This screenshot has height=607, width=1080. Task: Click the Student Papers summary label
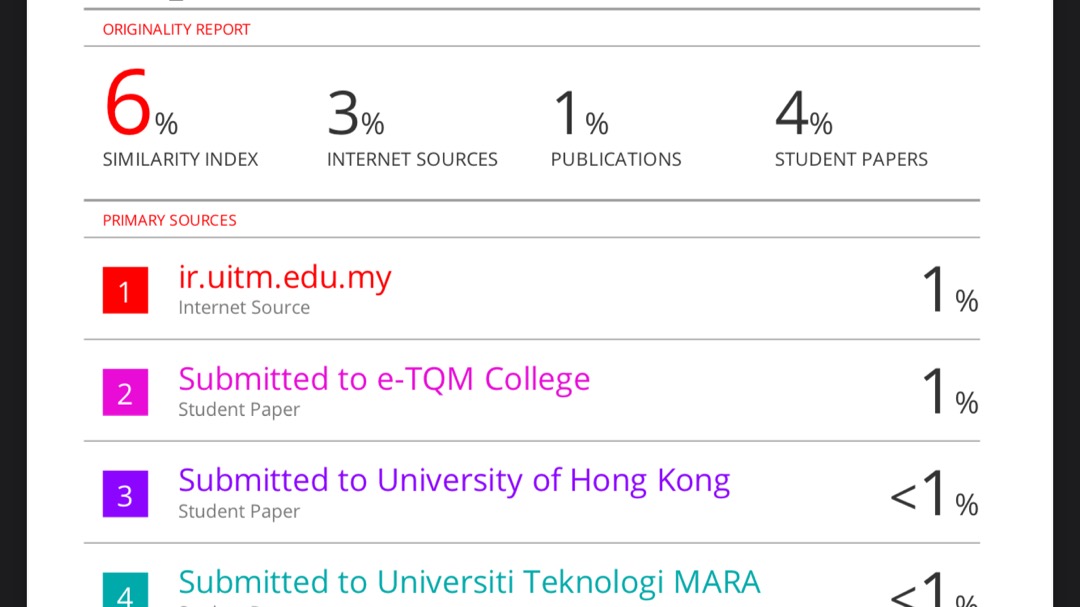[851, 159]
